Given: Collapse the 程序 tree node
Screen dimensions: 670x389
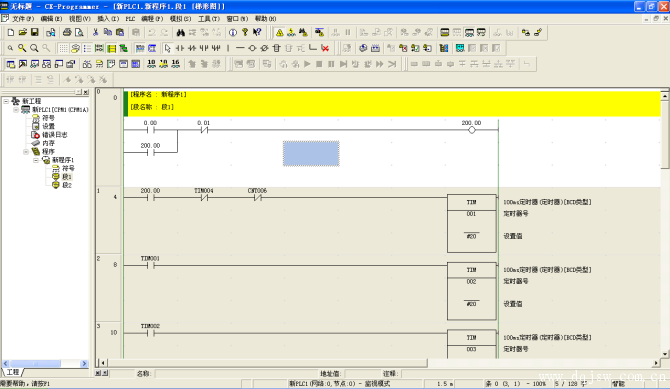Looking at the screenshot, I should pyautogui.click(x=26, y=152).
